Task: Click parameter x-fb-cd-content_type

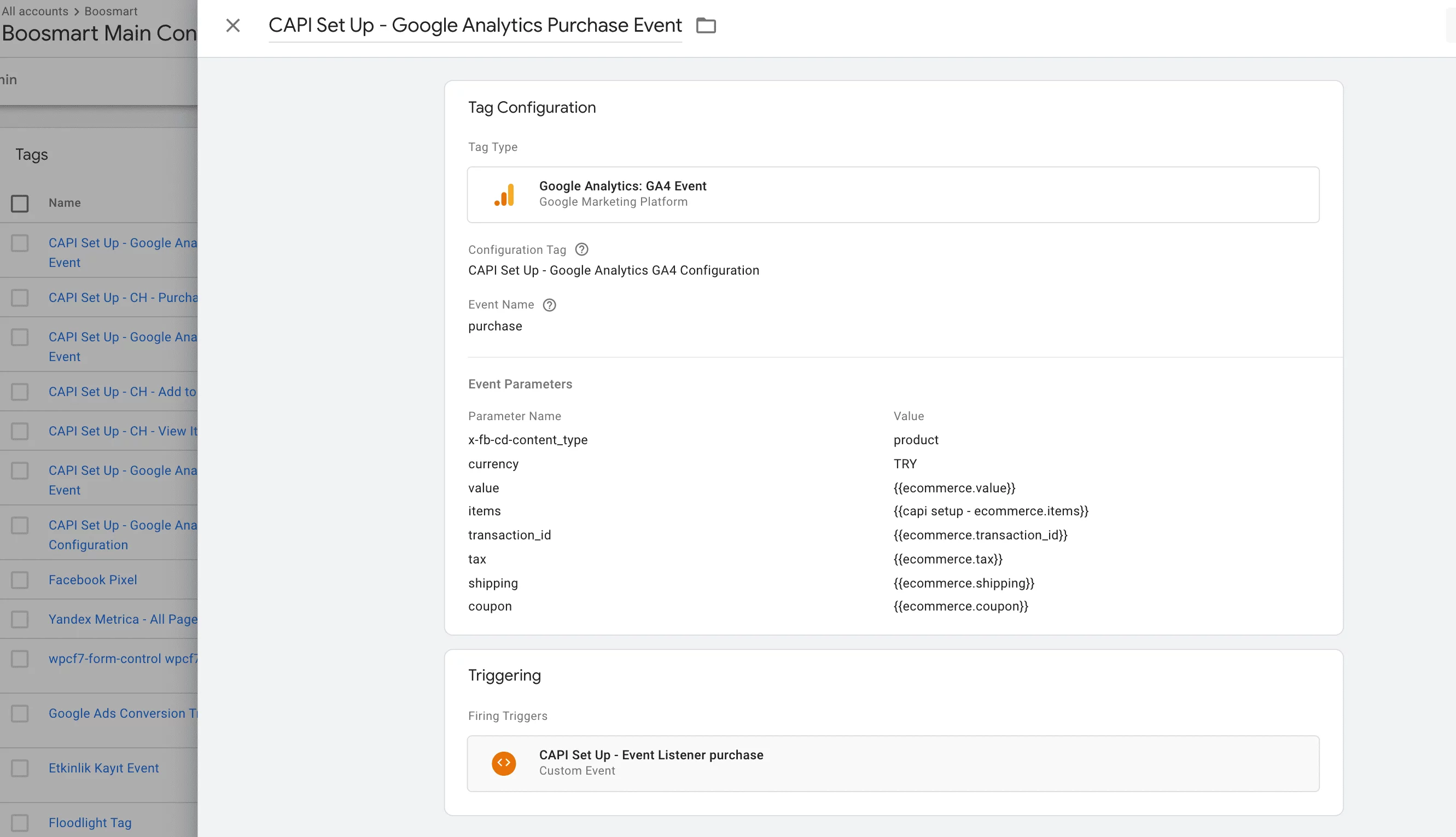Action: [527, 440]
